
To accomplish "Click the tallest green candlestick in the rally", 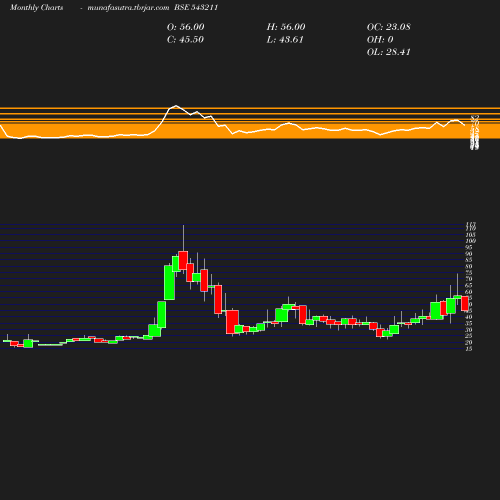I will point(169,282).
